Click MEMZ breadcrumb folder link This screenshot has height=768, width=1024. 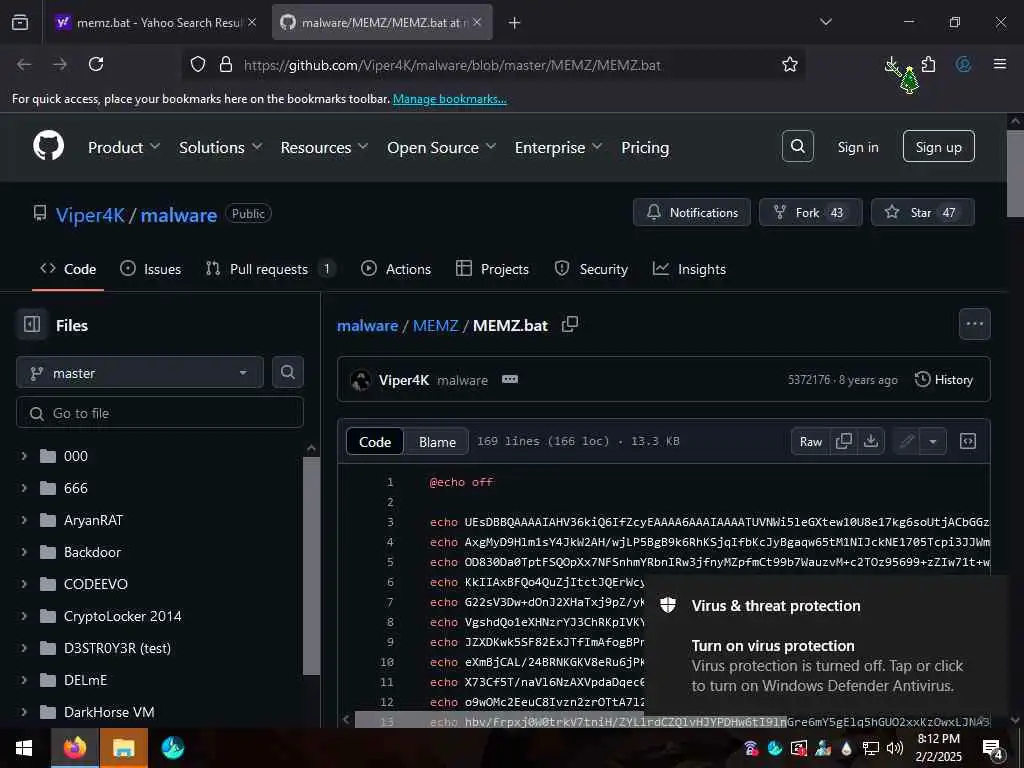click(x=435, y=325)
